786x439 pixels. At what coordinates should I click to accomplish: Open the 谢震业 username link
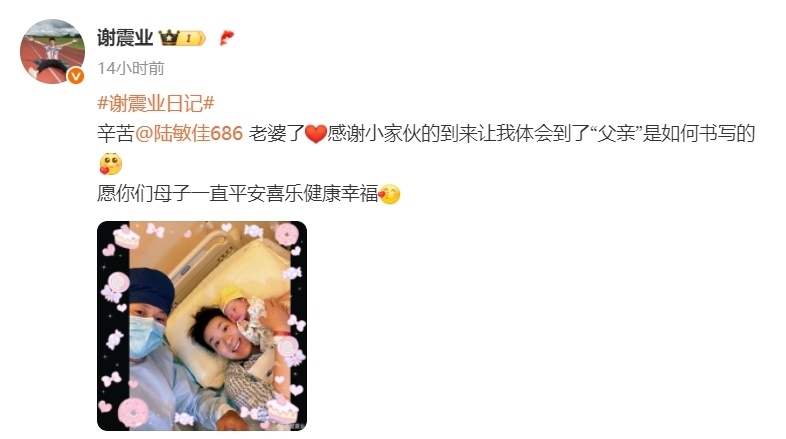tap(125, 38)
